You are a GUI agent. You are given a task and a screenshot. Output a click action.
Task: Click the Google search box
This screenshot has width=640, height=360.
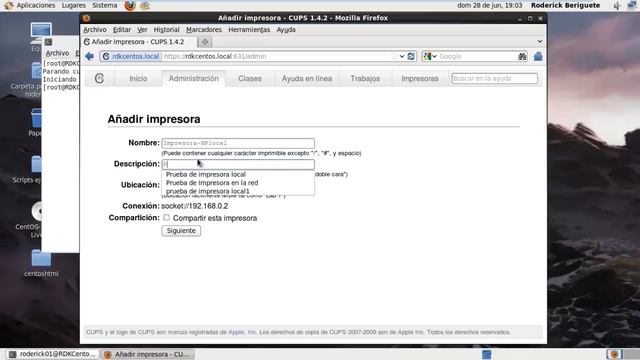tap(477, 56)
